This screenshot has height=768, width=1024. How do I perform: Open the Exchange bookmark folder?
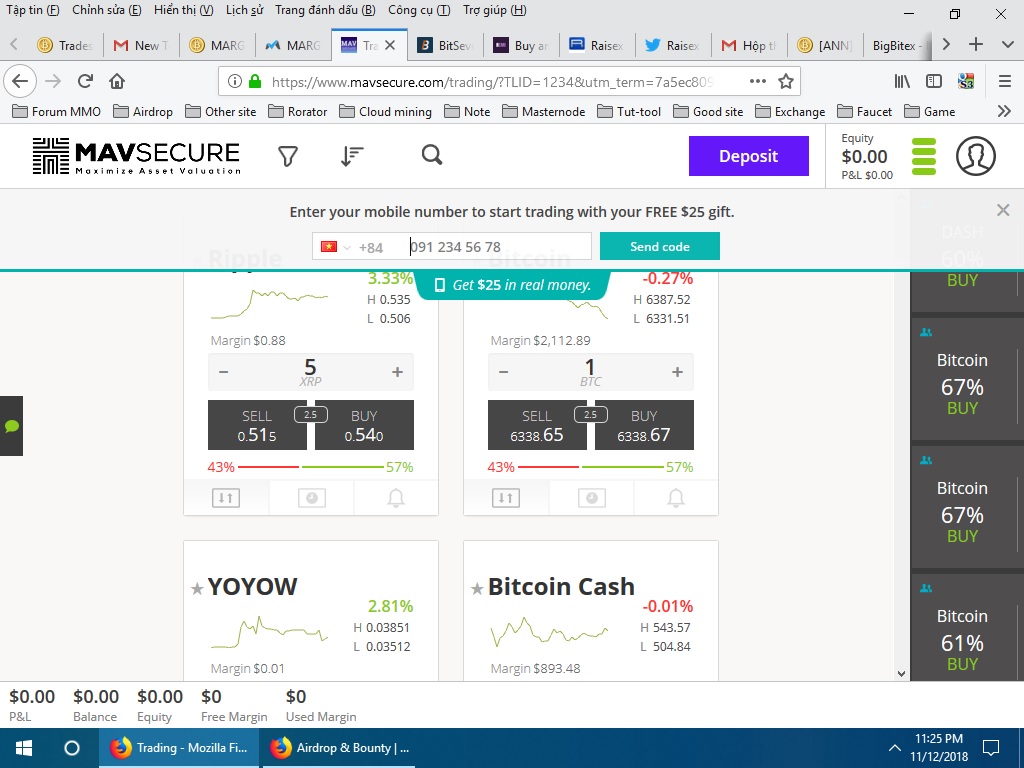pos(790,112)
